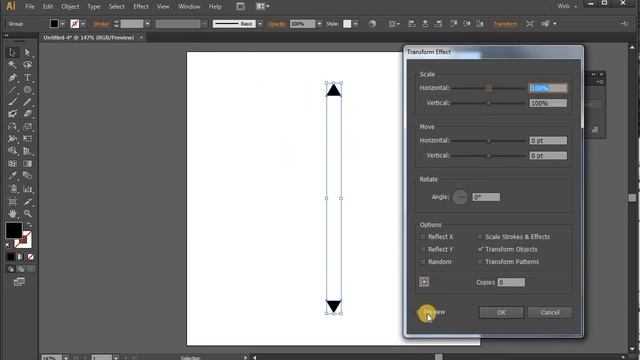Select the Direct Selection tool
The image size is (640, 360).
point(27,52)
